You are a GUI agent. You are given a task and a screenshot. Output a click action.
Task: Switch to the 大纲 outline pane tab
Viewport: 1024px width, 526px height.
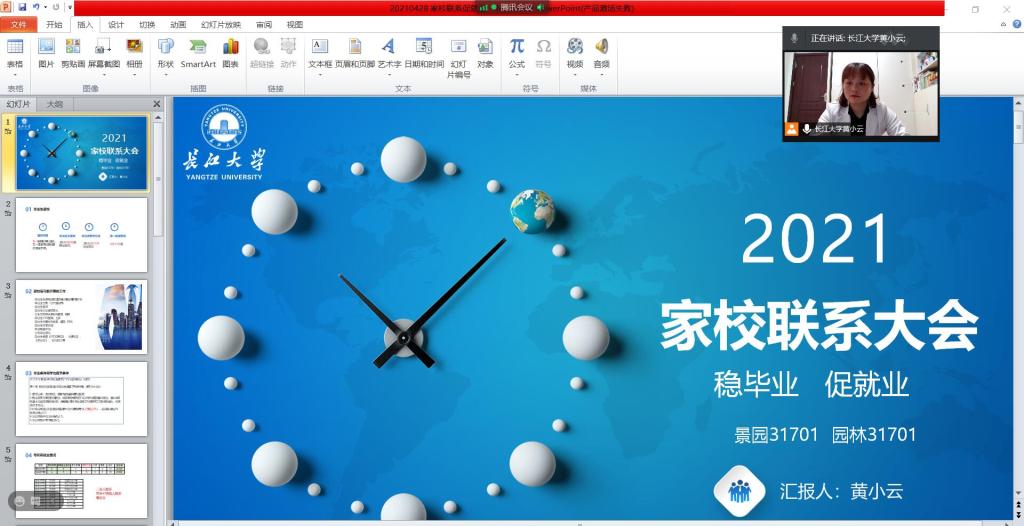55,104
